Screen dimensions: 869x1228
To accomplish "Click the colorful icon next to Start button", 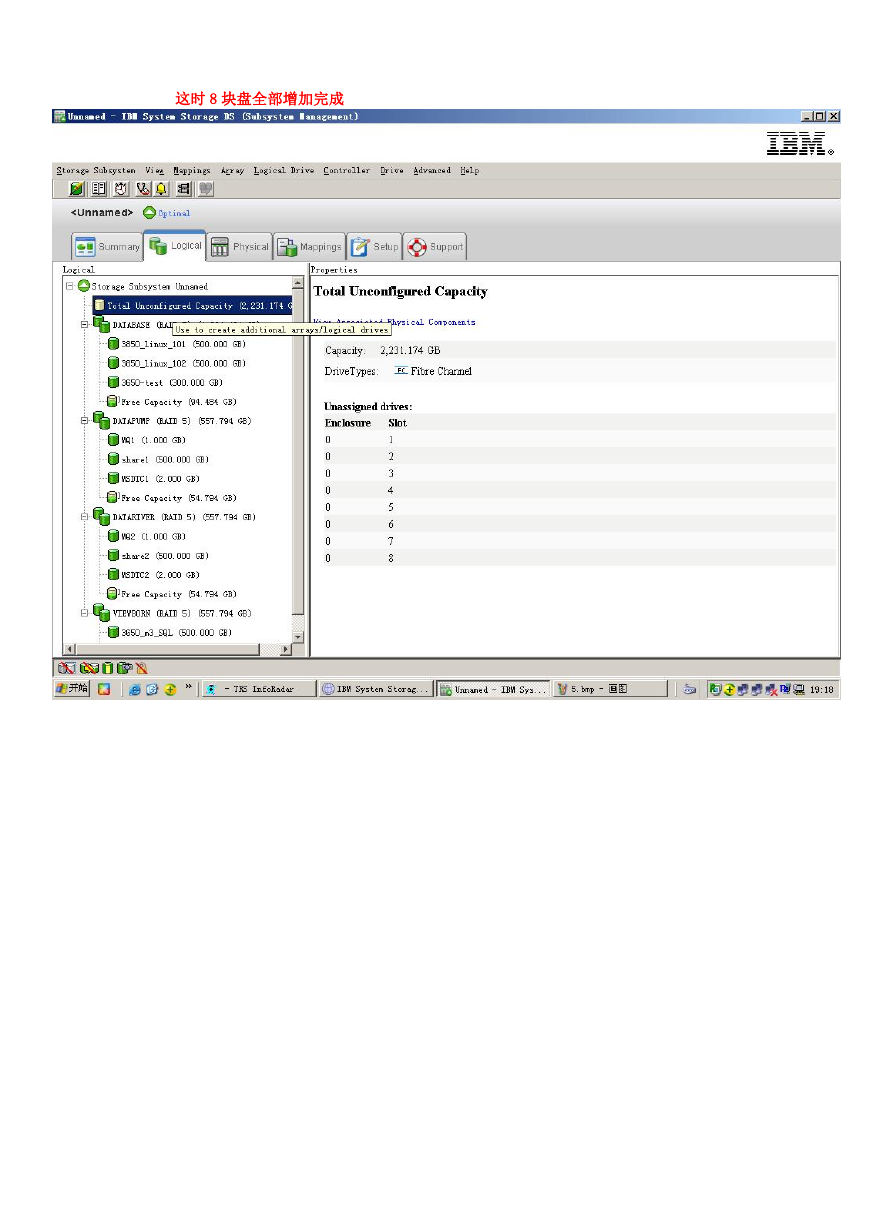I will (x=103, y=689).
